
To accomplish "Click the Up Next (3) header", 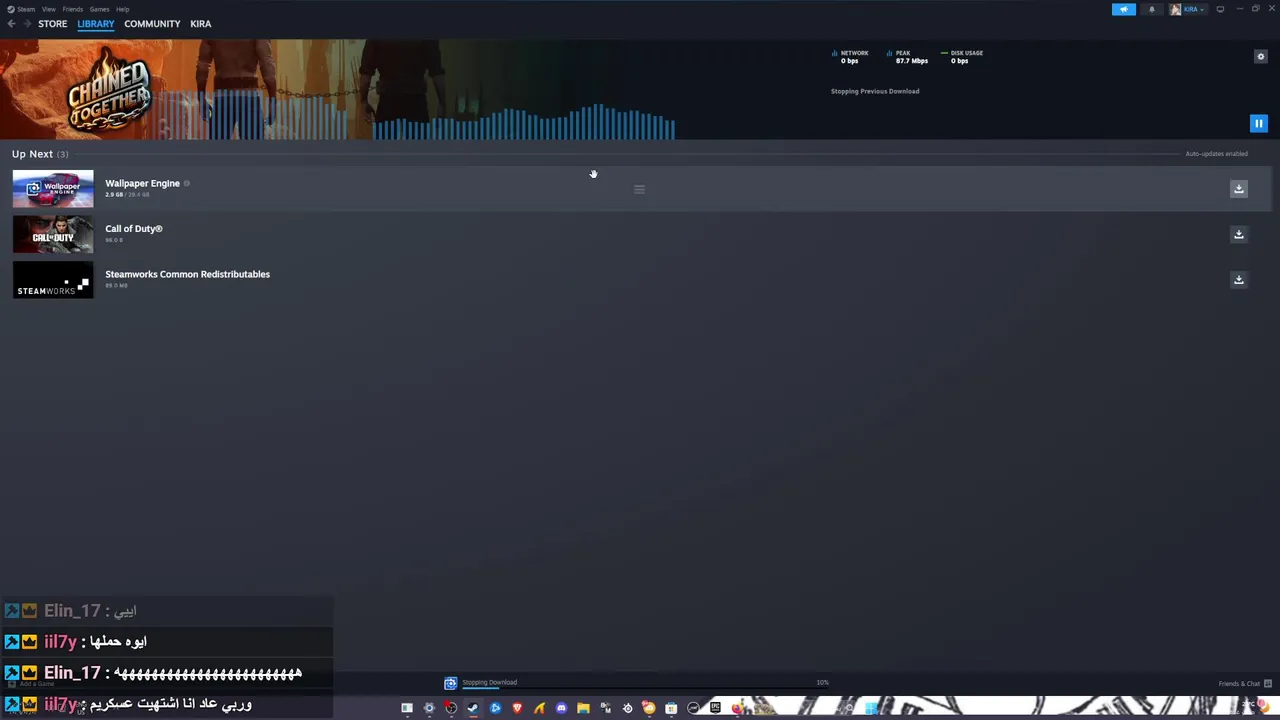I will tap(40, 154).
